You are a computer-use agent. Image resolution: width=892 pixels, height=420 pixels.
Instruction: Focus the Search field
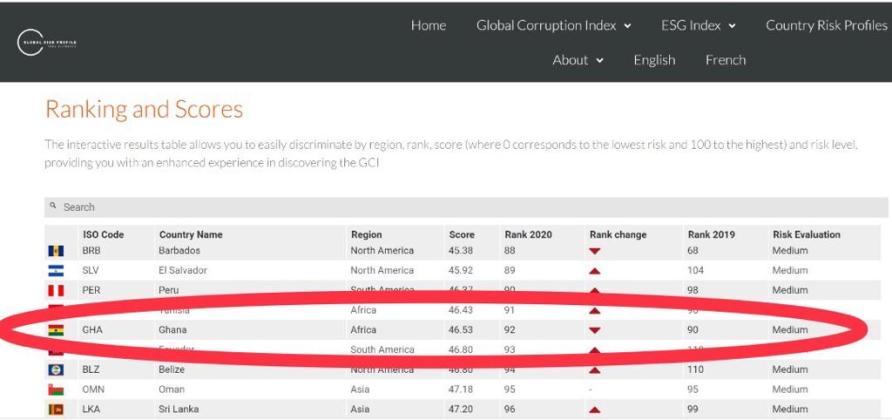pos(466,207)
